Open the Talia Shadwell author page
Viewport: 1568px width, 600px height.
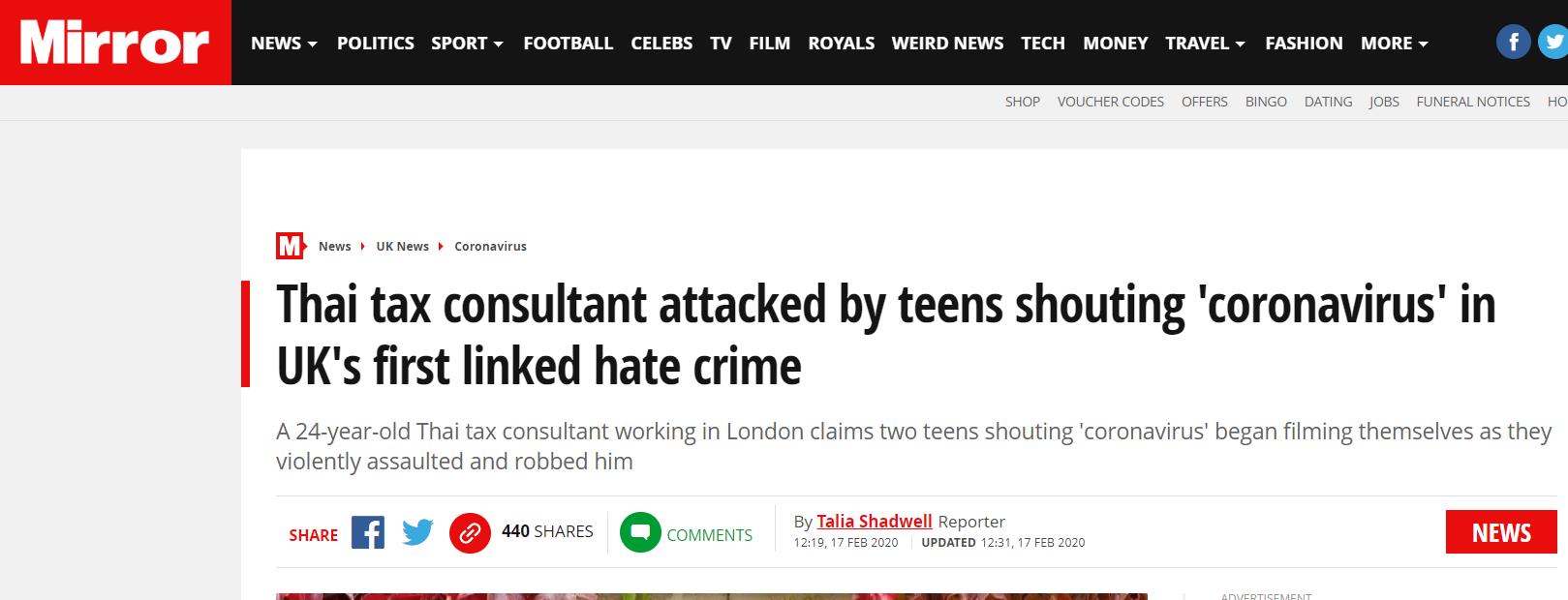point(875,521)
